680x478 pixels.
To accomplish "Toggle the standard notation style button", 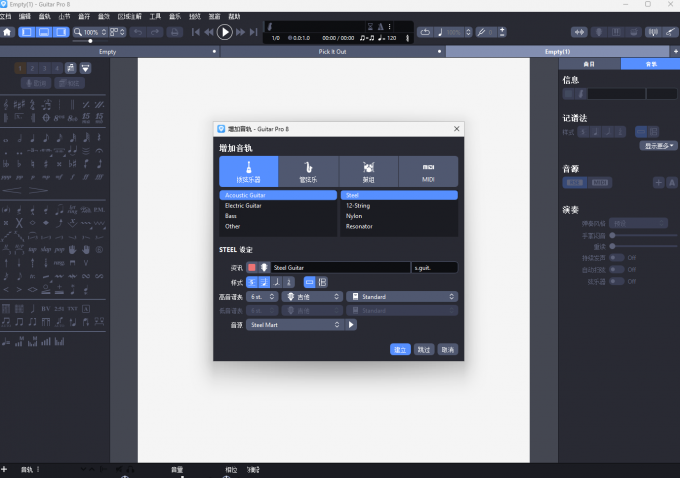I will coord(252,282).
